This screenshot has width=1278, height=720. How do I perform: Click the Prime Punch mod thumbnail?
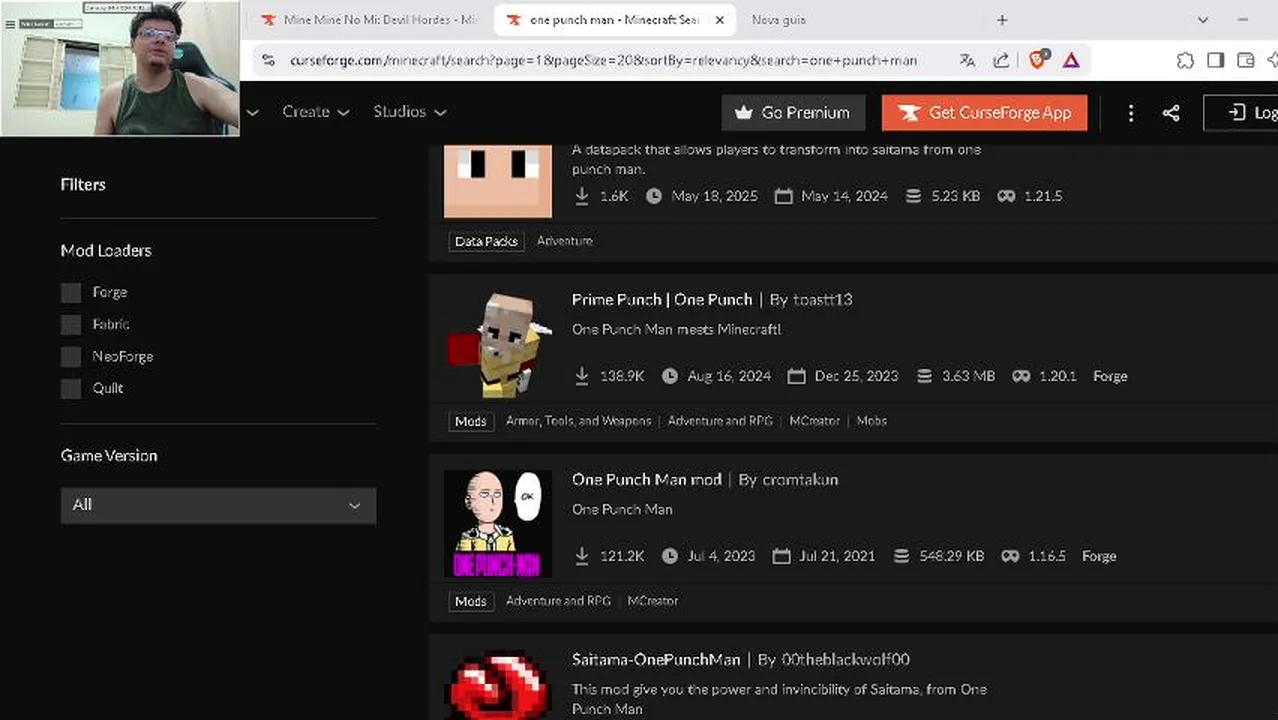point(498,344)
